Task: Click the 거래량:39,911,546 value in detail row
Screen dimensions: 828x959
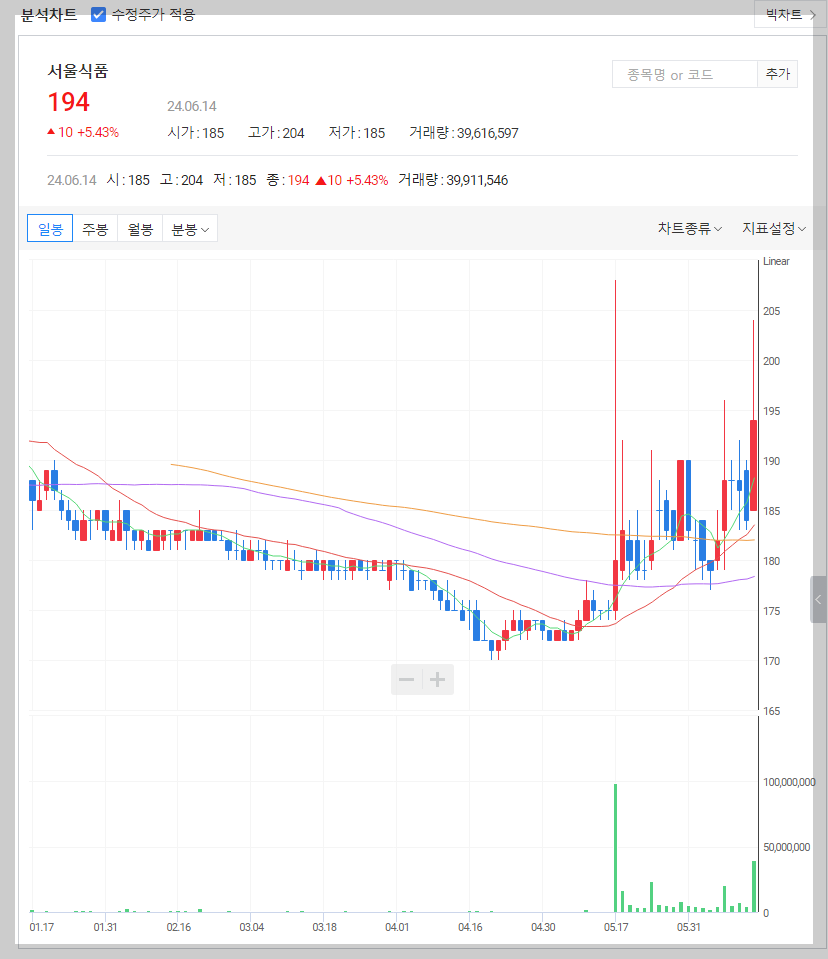Action: (x=453, y=180)
